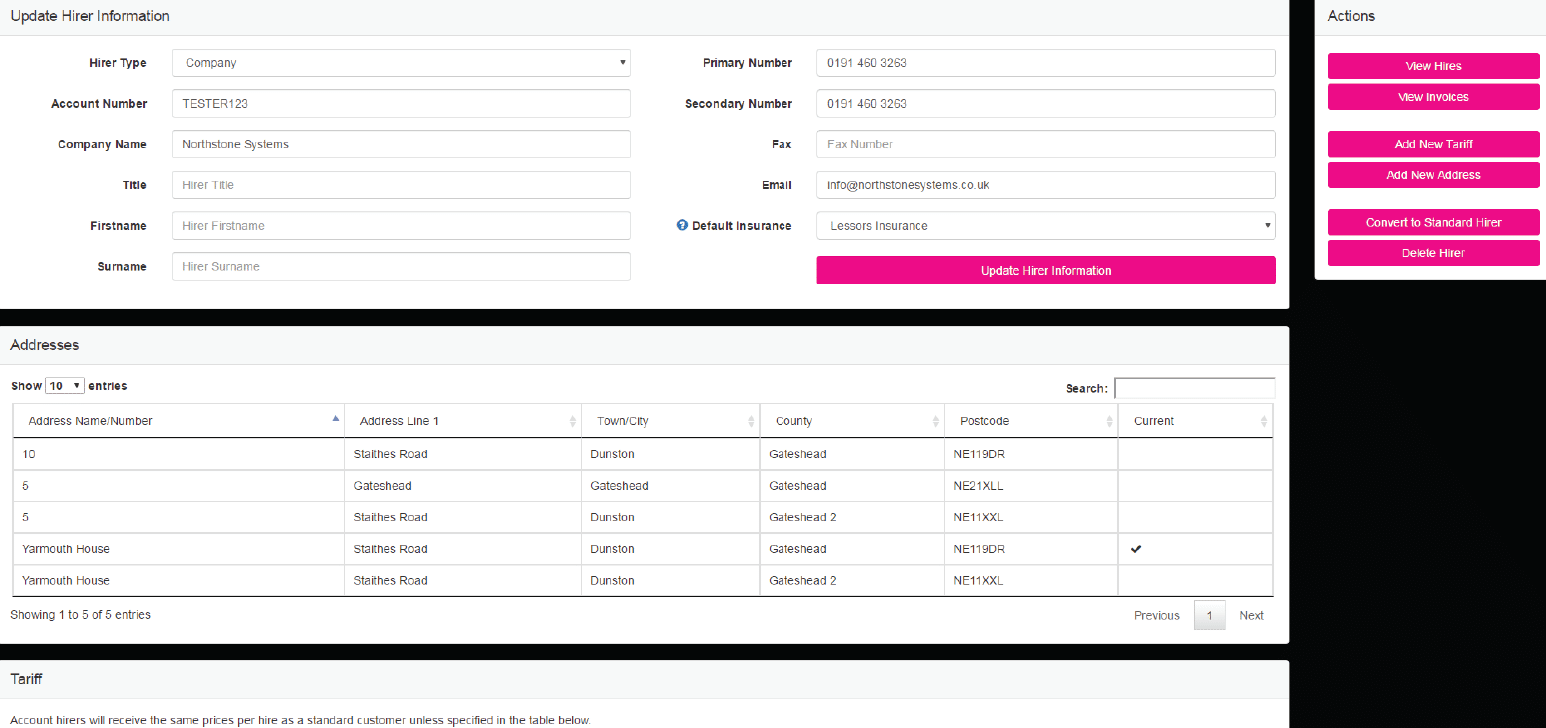Screen dimensions: 1546x728
Task: Click the Current checkmark on Yarmouth House row
Action: click(x=1136, y=549)
